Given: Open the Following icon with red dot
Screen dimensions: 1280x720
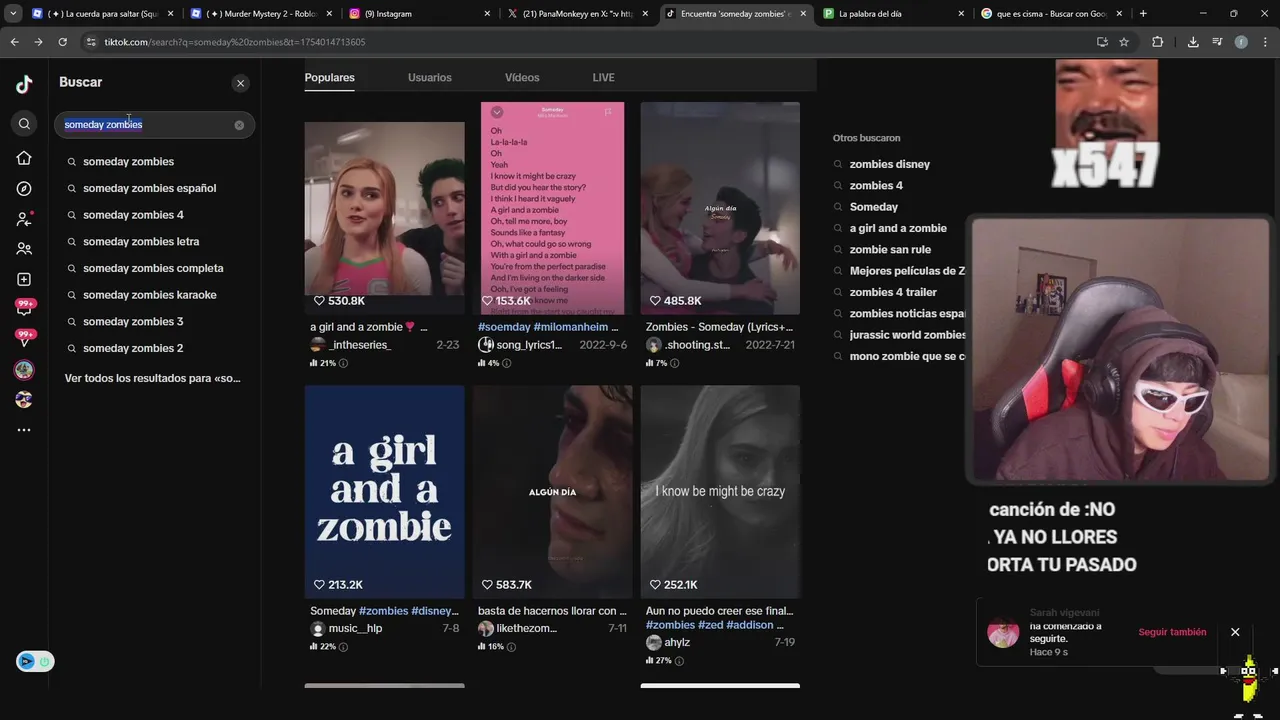Looking at the screenshot, I should [24, 219].
